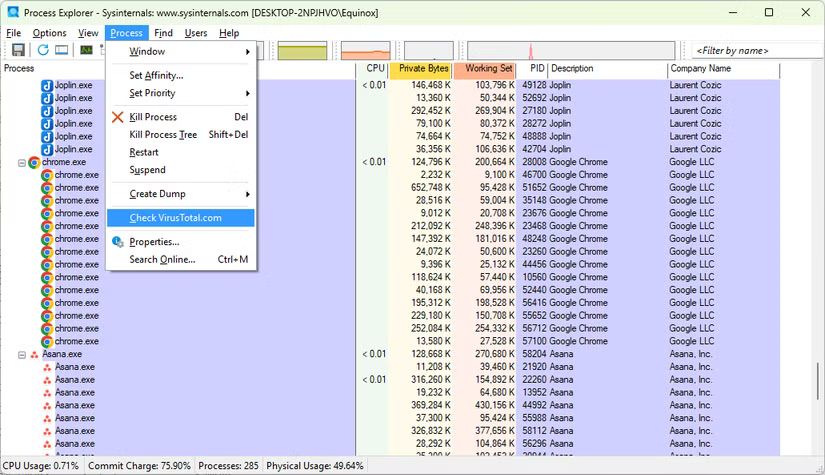Sort by the Working Set column header
Image resolution: width=825 pixels, height=475 pixels.
pyautogui.click(x=484, y=69)
